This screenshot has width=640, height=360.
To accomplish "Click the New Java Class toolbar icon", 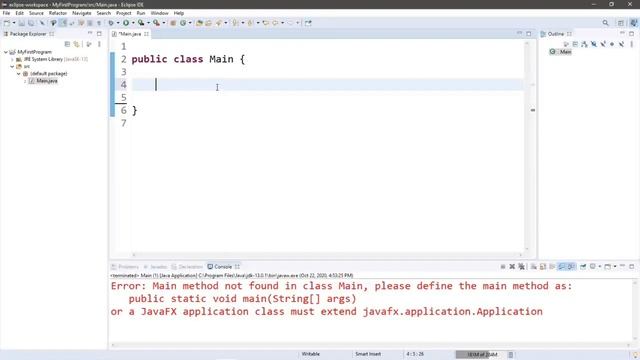I will click(x=183, y=23).
